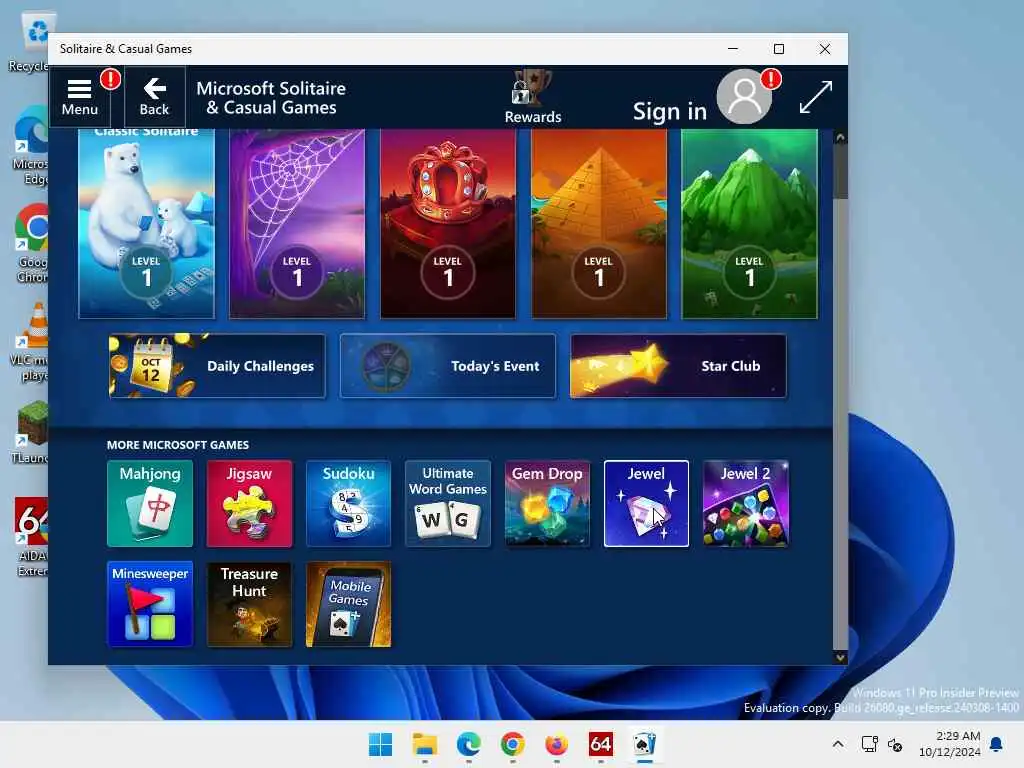Click scrollbar down arrow in game window
Screen dimensions: 1024x768
[840, 658]
